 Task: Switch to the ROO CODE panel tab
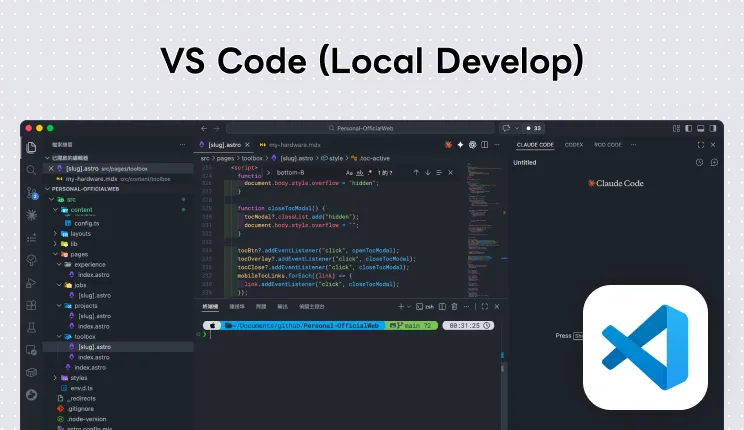[608, 145]
